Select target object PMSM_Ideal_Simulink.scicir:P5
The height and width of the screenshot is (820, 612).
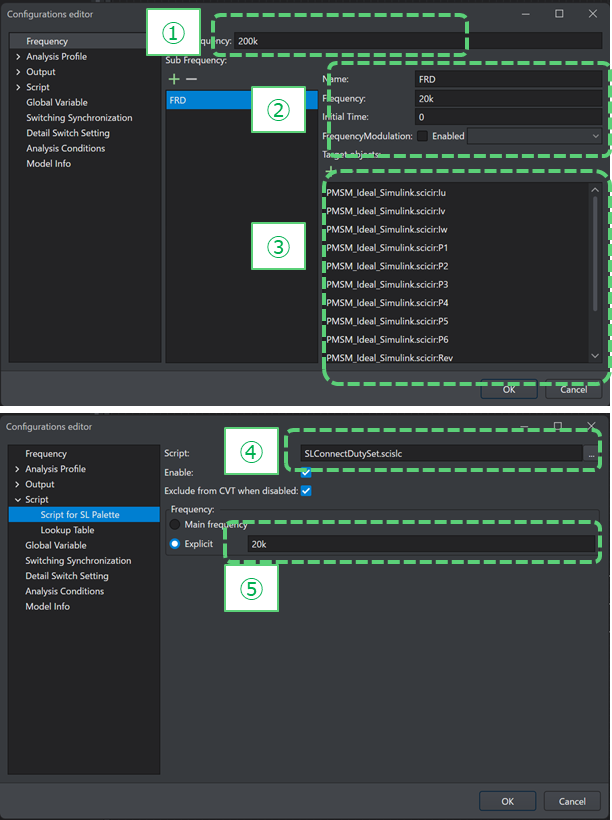click(387, 321)
